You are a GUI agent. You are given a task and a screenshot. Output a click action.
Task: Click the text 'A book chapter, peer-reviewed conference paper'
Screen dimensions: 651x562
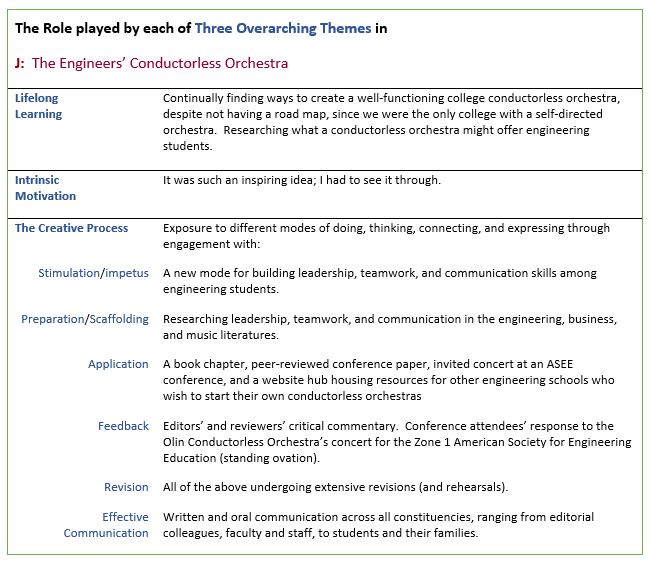pyautogui.click(x=296, y=364)
